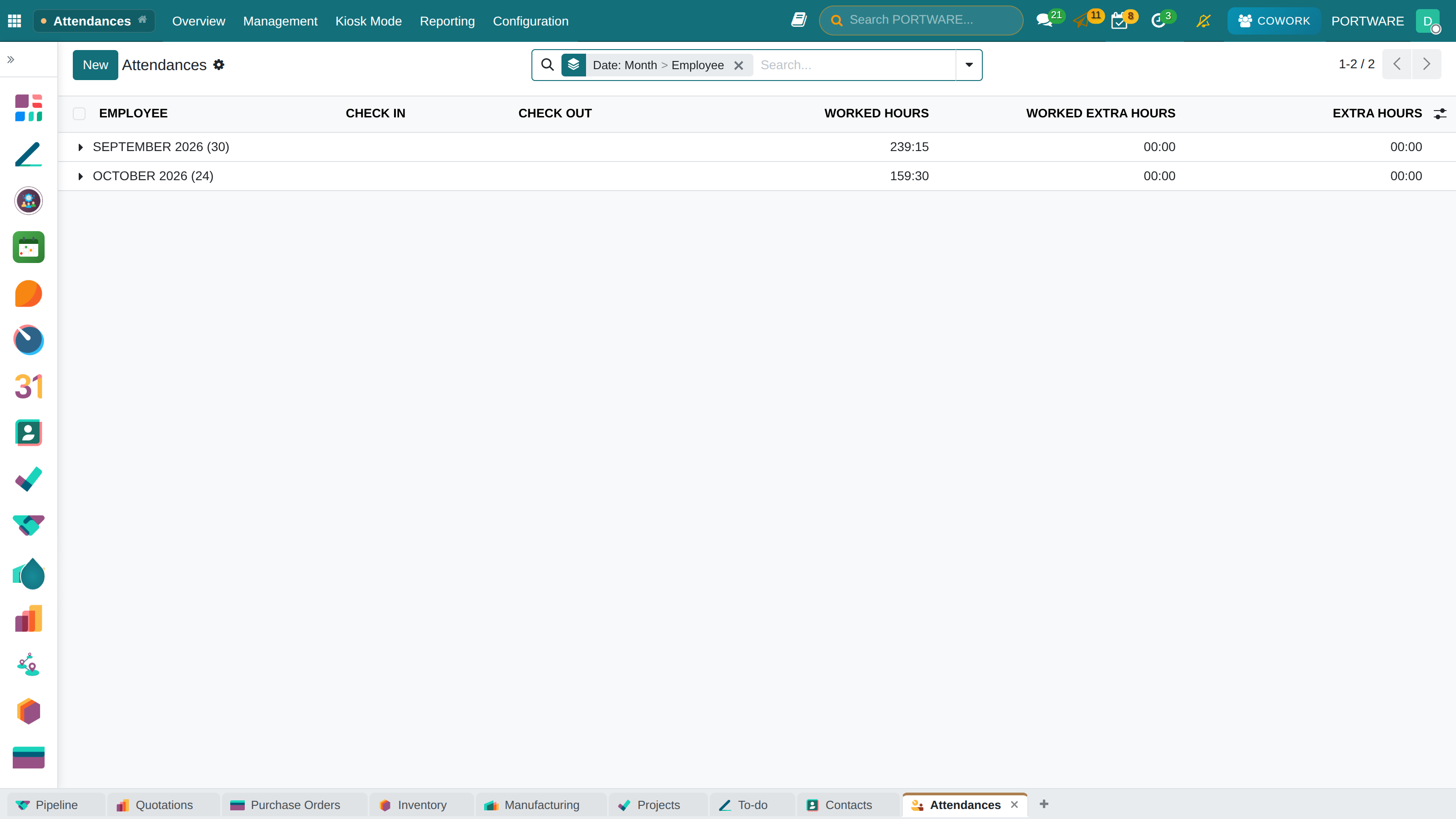Image resolution: width=1456 pixels, height=819 pixels.
Task: Open optional columns adjust toggle
Action: pyautogui.click(x=1440, y=114)
